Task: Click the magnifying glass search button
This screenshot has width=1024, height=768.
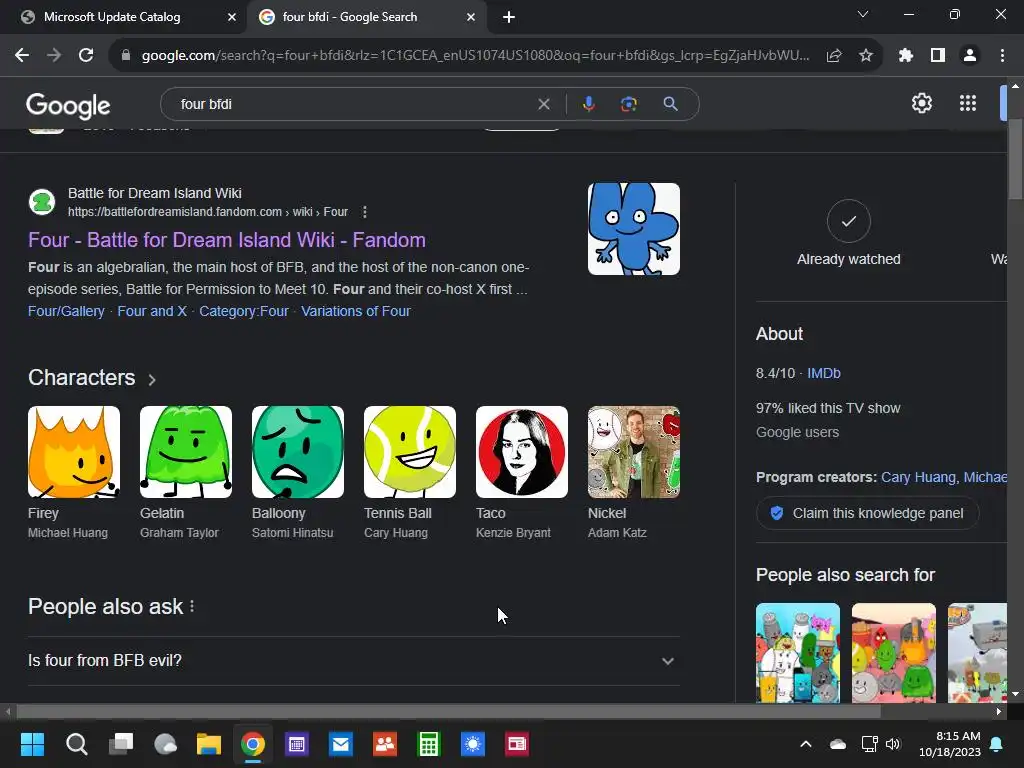Action: tap(670, 104)
